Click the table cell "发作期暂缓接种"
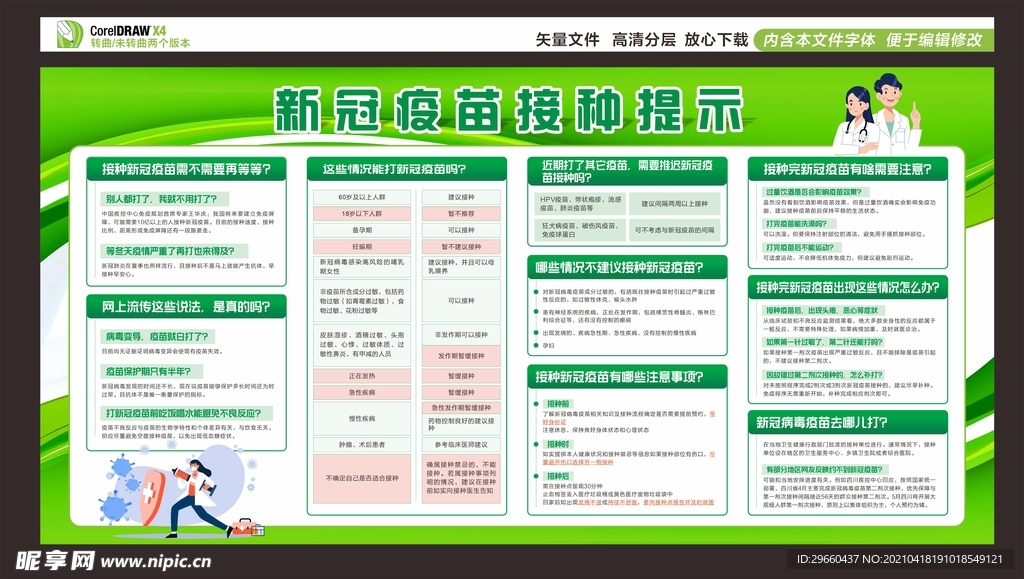Screen dimensions: 1024x579 coord(461,356)
